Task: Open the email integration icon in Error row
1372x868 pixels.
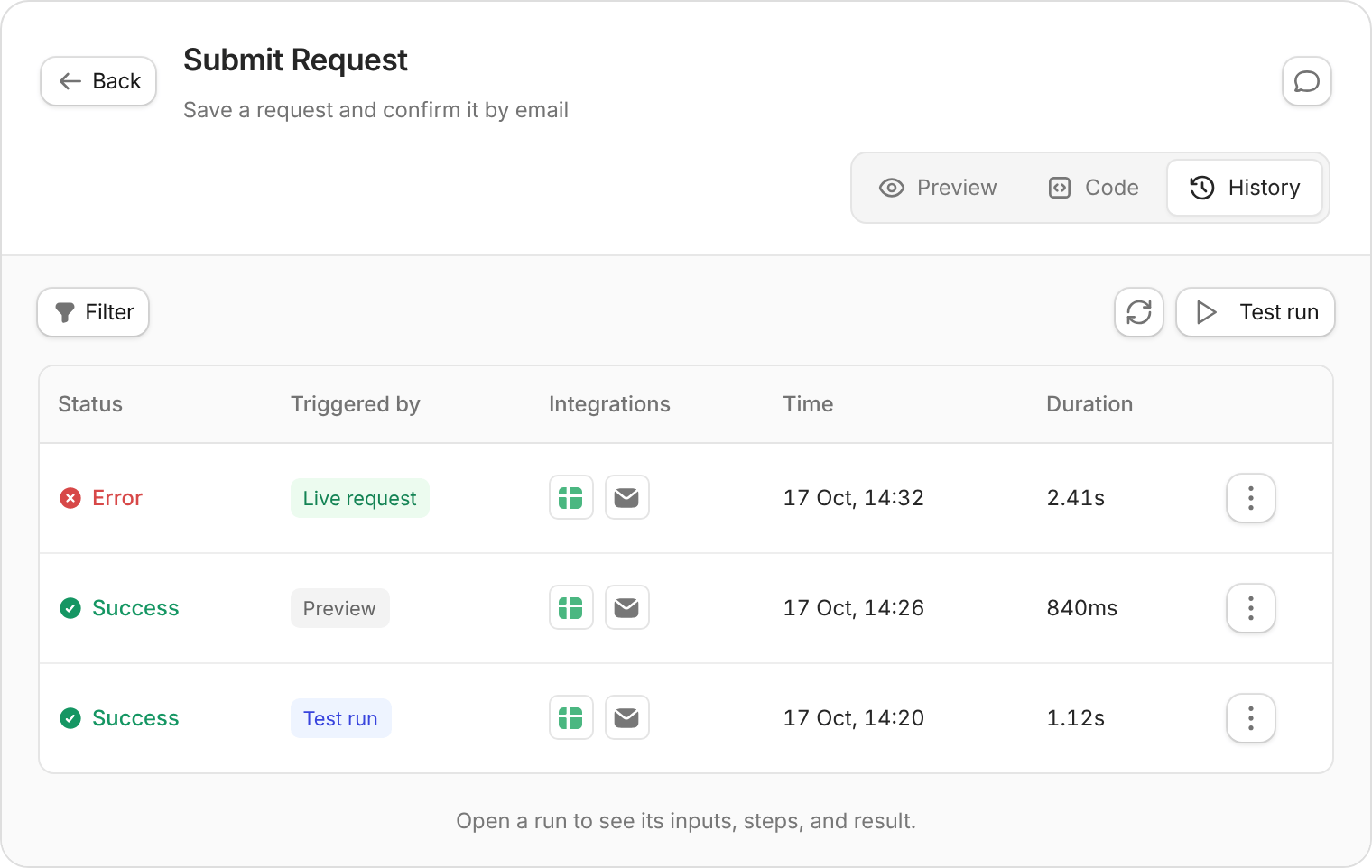Action: coord(626,498)
